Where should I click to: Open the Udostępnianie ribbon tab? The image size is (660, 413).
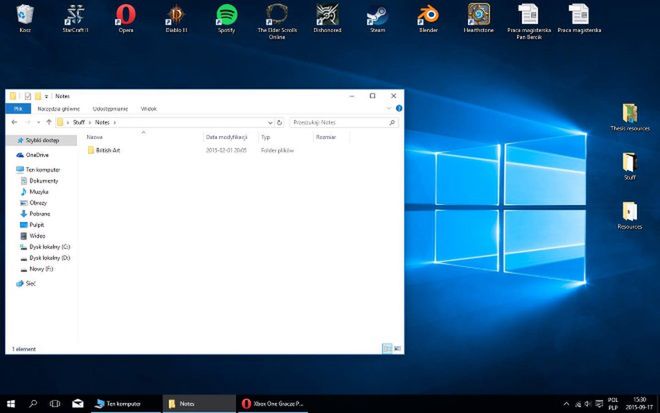[110, 109]
